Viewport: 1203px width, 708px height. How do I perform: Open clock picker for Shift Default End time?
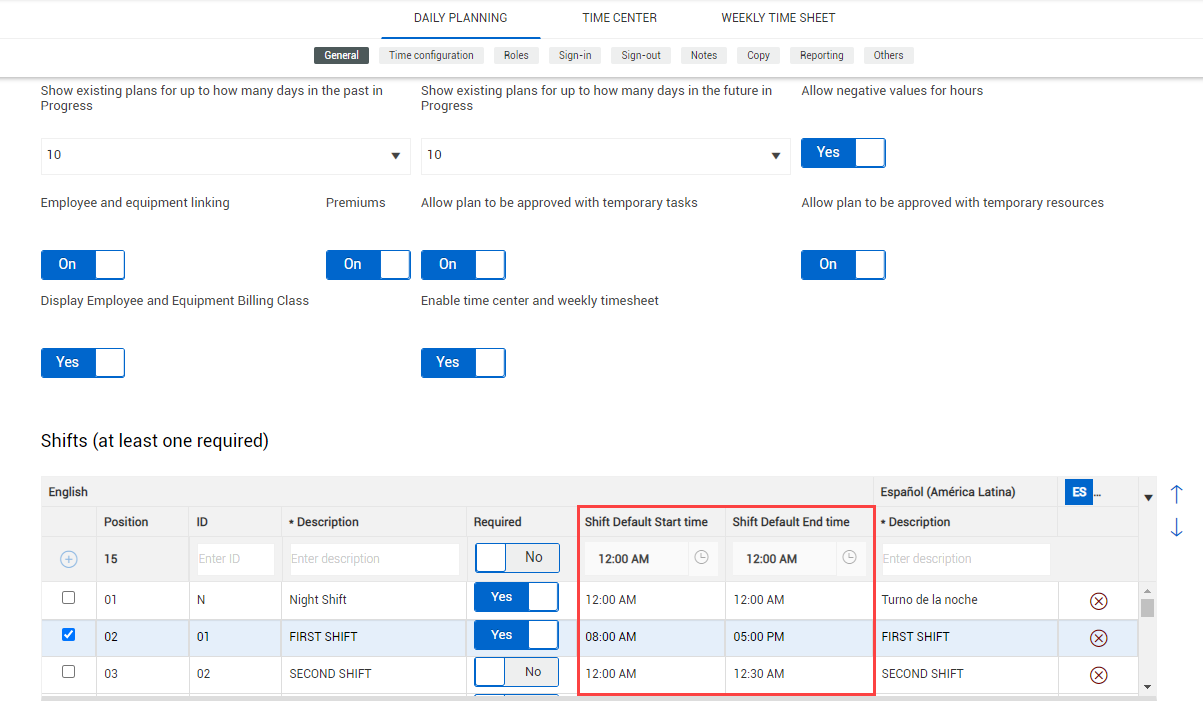tap(849, 558)
